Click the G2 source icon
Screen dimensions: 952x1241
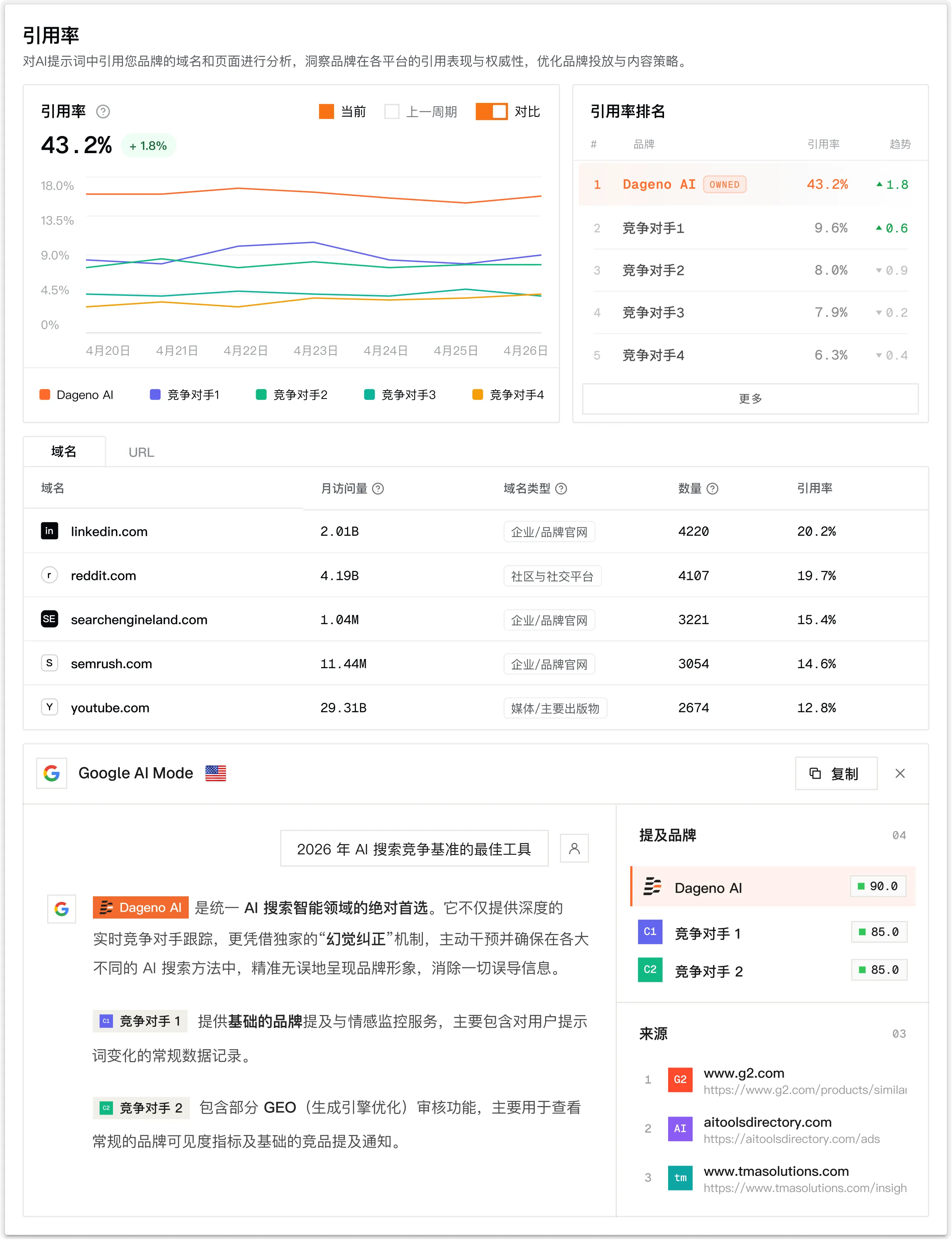[x=680, y=1079]
